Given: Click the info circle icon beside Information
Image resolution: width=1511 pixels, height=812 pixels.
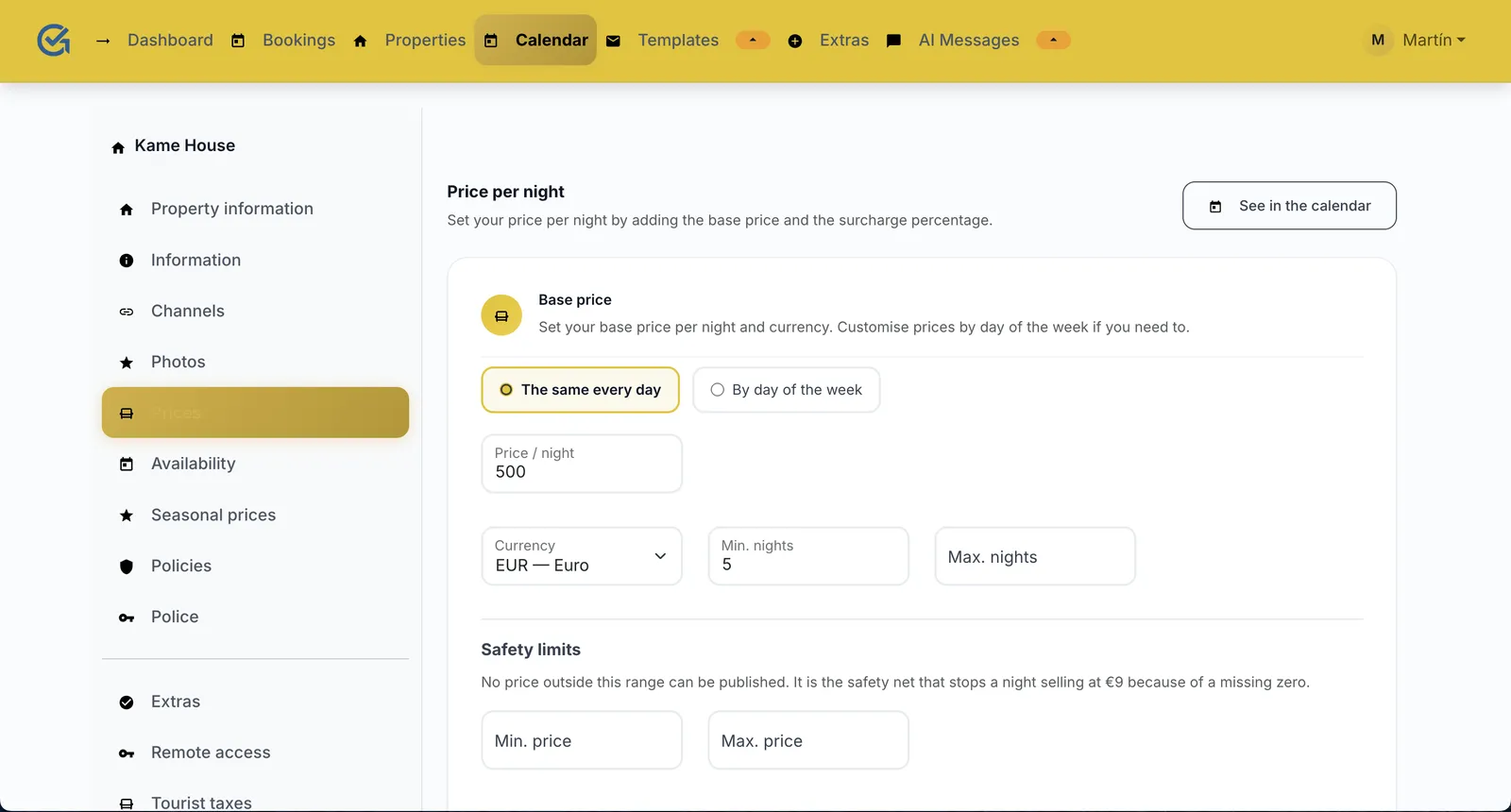Looking at the screenshot, I should (x=127, y=261).
